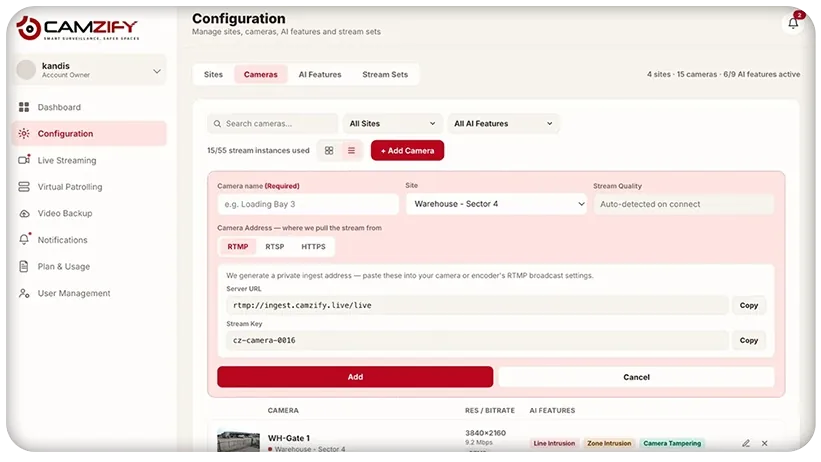Click the sites and cameras summary text
The width and height of the screenshot is (821, 462).
click(723, 74)
